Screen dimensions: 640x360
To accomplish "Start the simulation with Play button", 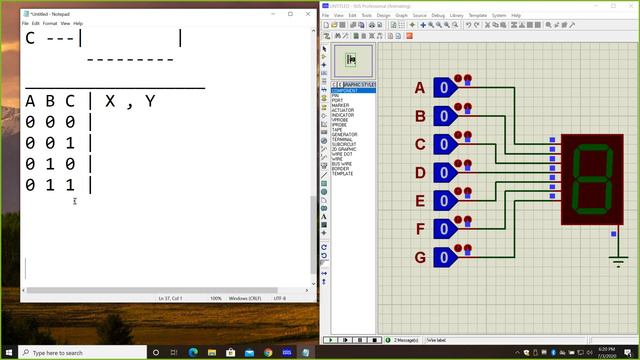I will [331, 340].
